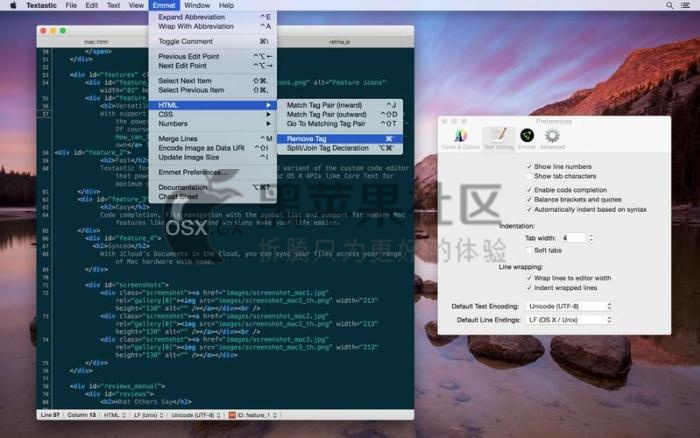Choose Encode Image as Data URI
700x438 pixels.
pyautogui.click(x=213, y=148)
